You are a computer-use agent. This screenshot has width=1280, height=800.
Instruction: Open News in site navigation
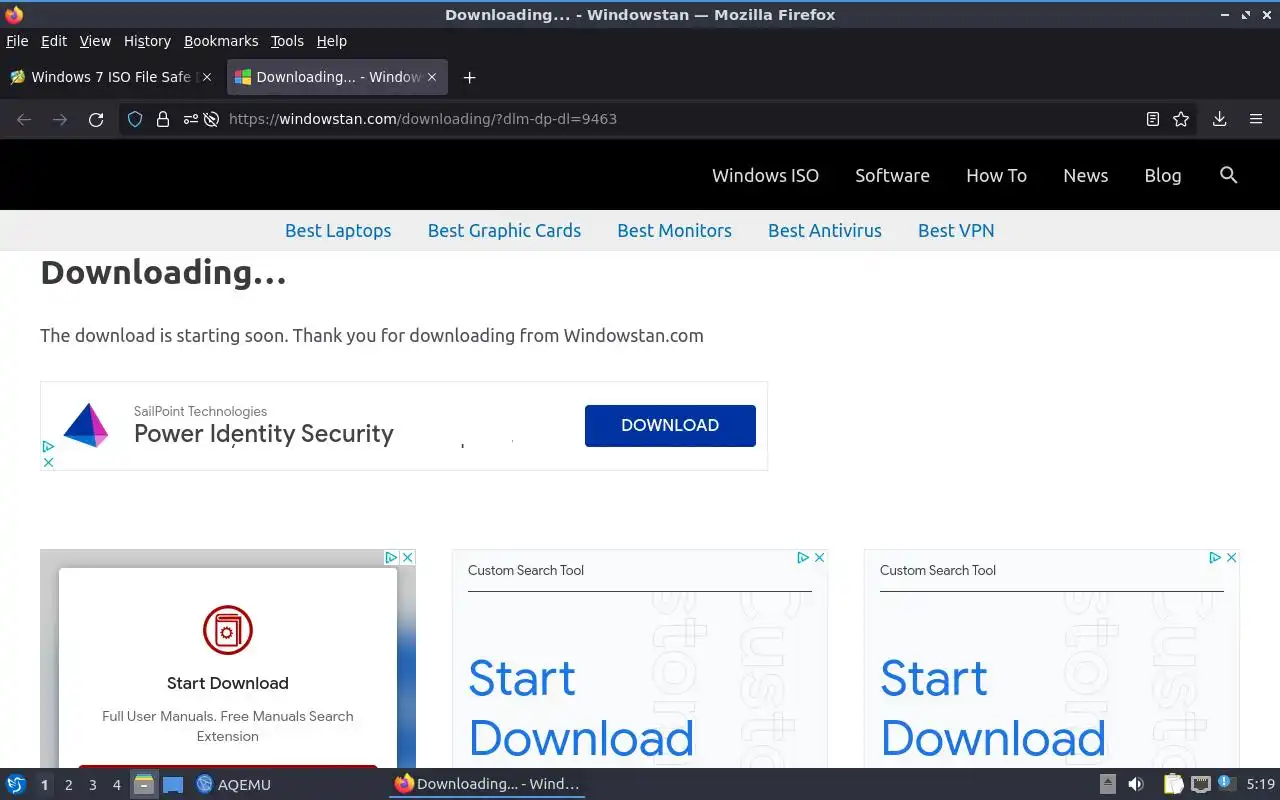tap(1085, 175)
